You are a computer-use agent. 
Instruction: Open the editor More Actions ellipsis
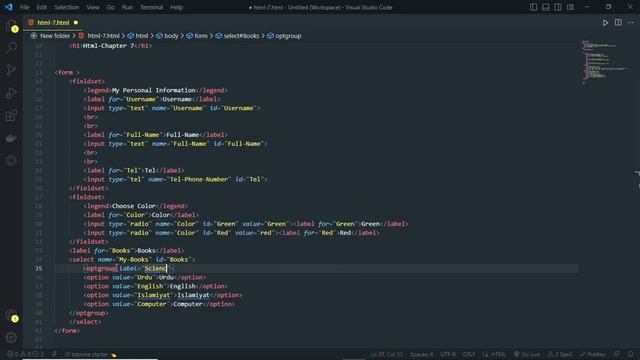click(x=631, y=22)
